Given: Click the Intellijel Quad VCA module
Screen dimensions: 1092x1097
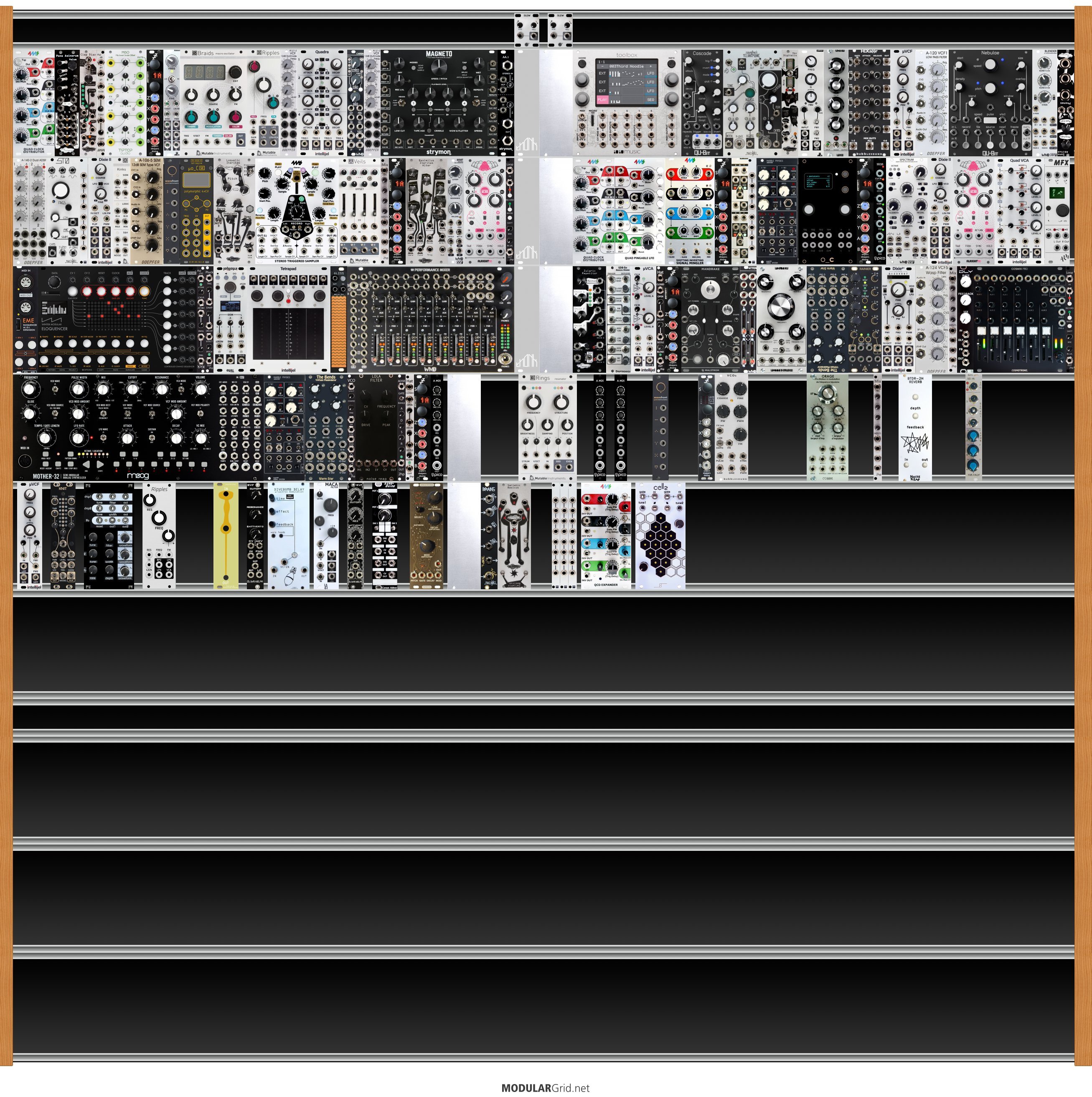Looking at the screenshot, I should click(x=1019, y=211).
